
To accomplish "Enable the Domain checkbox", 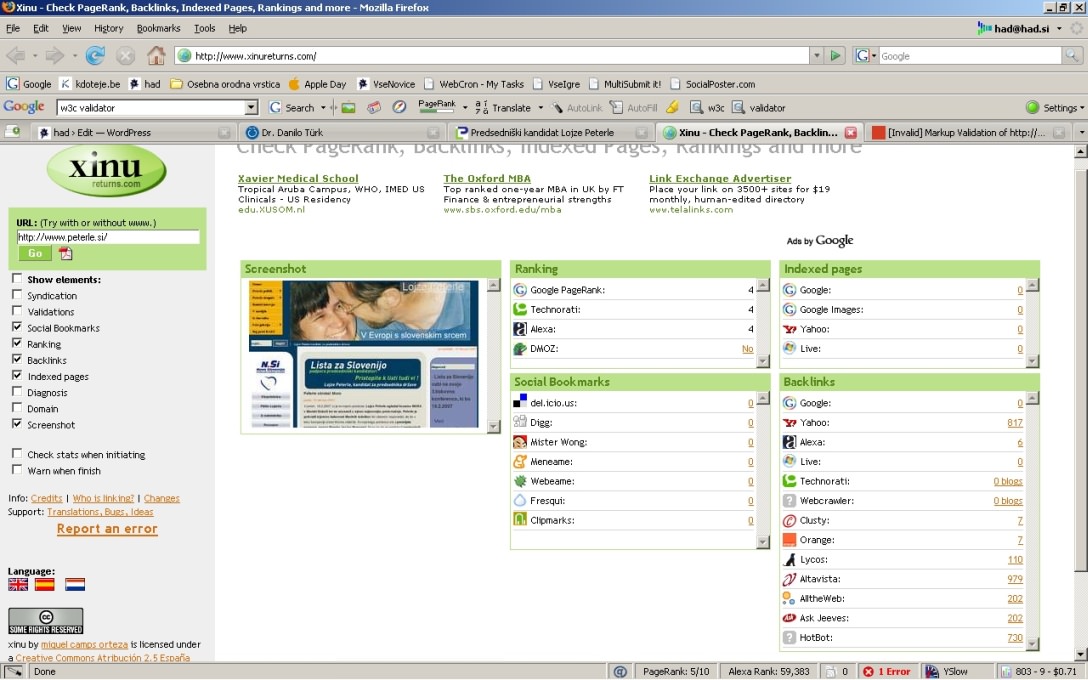I will point(17,407).
